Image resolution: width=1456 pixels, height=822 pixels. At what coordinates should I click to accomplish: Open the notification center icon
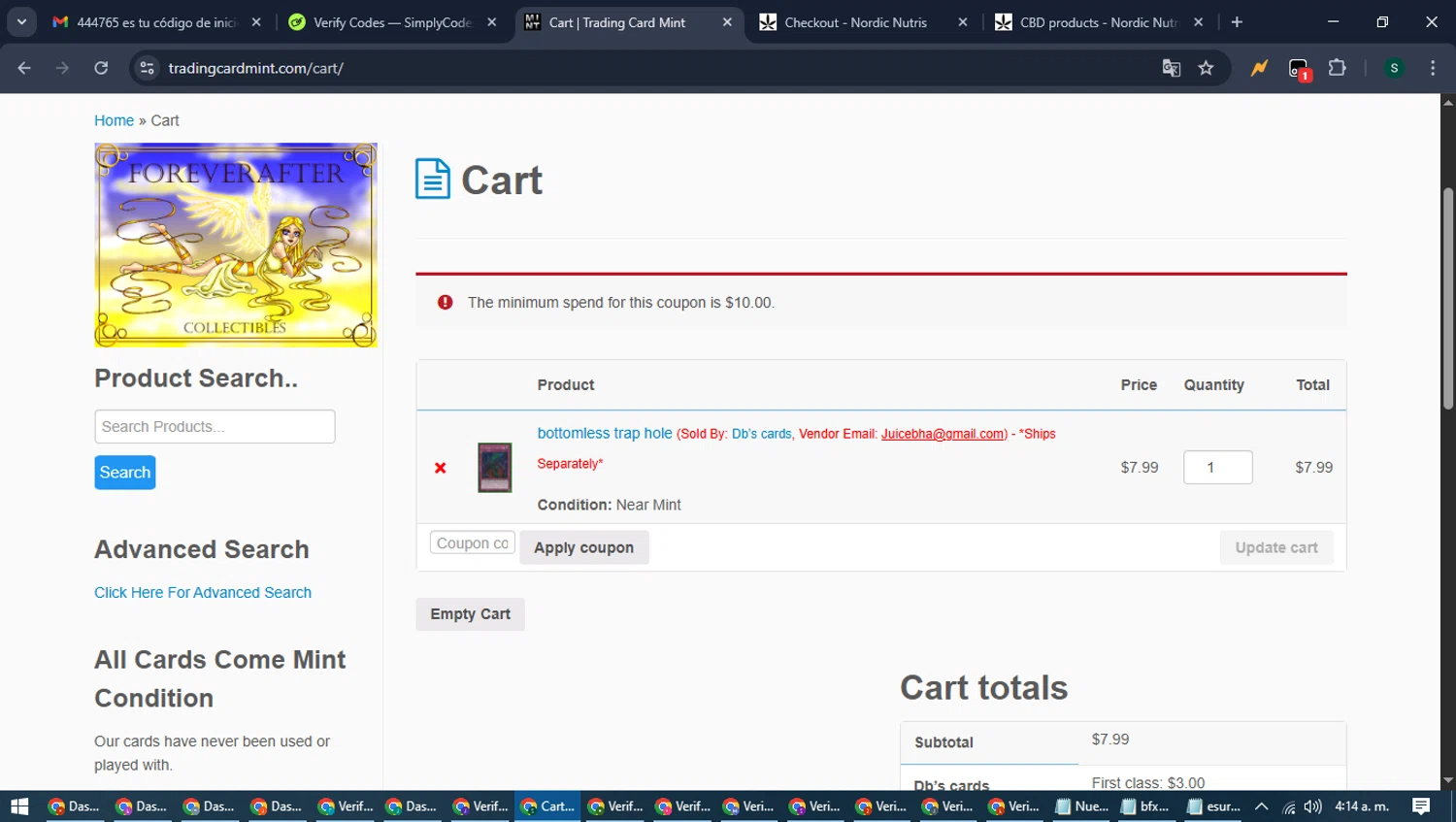tap(1421, 806)
